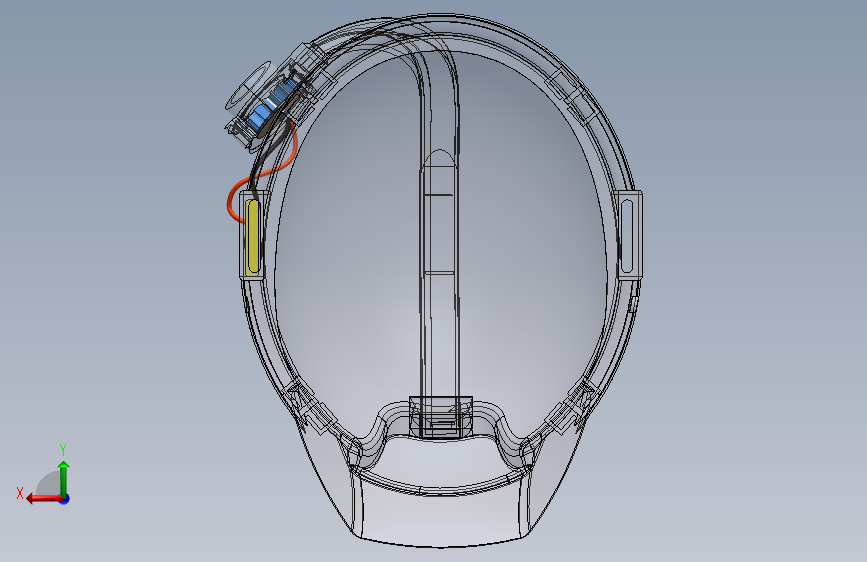The image size is (867, 562).
Task: Click the blue Z axis dot on the triad
Action: click(x=65, y=499)
